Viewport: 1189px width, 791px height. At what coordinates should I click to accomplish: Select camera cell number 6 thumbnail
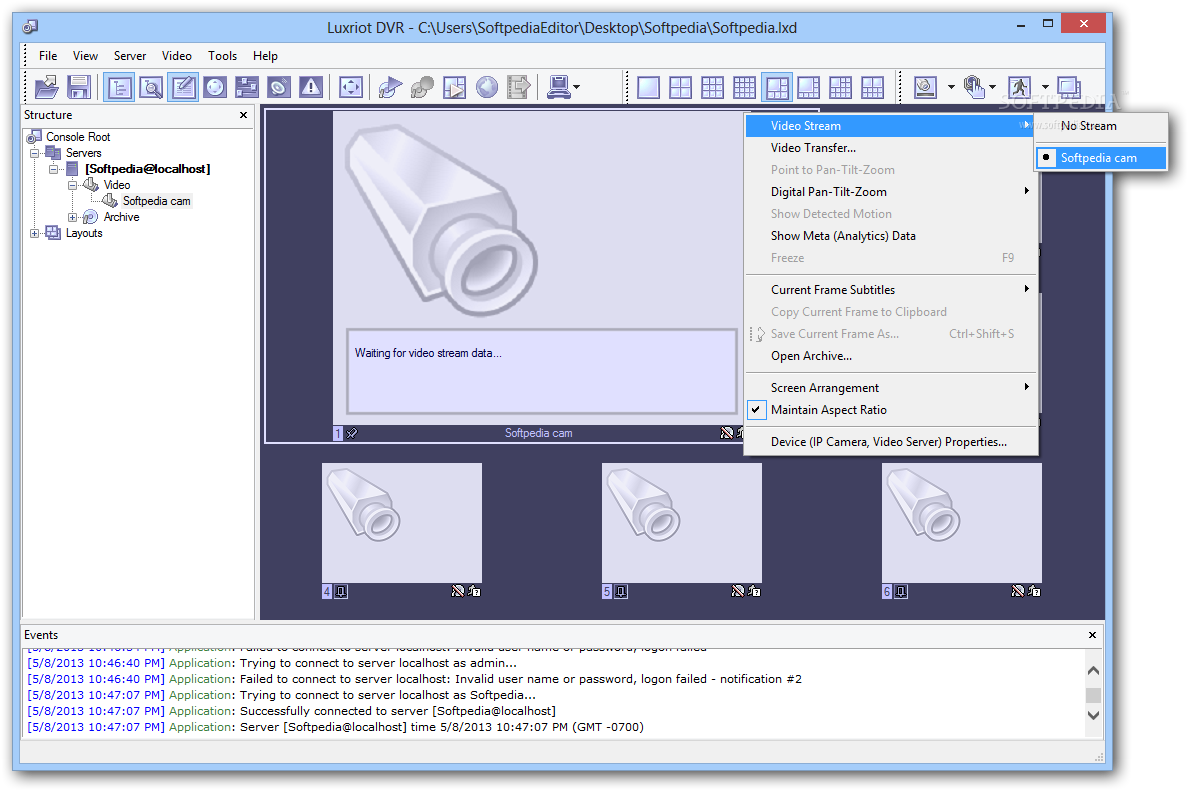(x=962, y=523)
